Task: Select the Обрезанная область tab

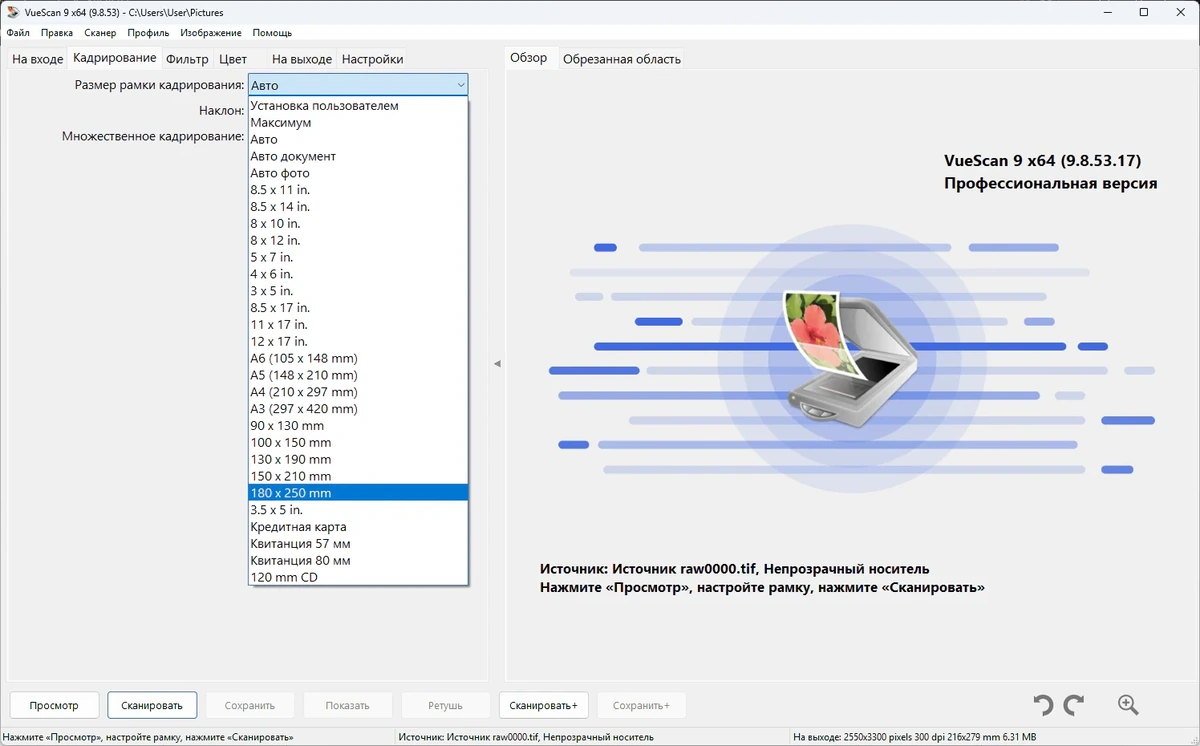Action: 622,59
